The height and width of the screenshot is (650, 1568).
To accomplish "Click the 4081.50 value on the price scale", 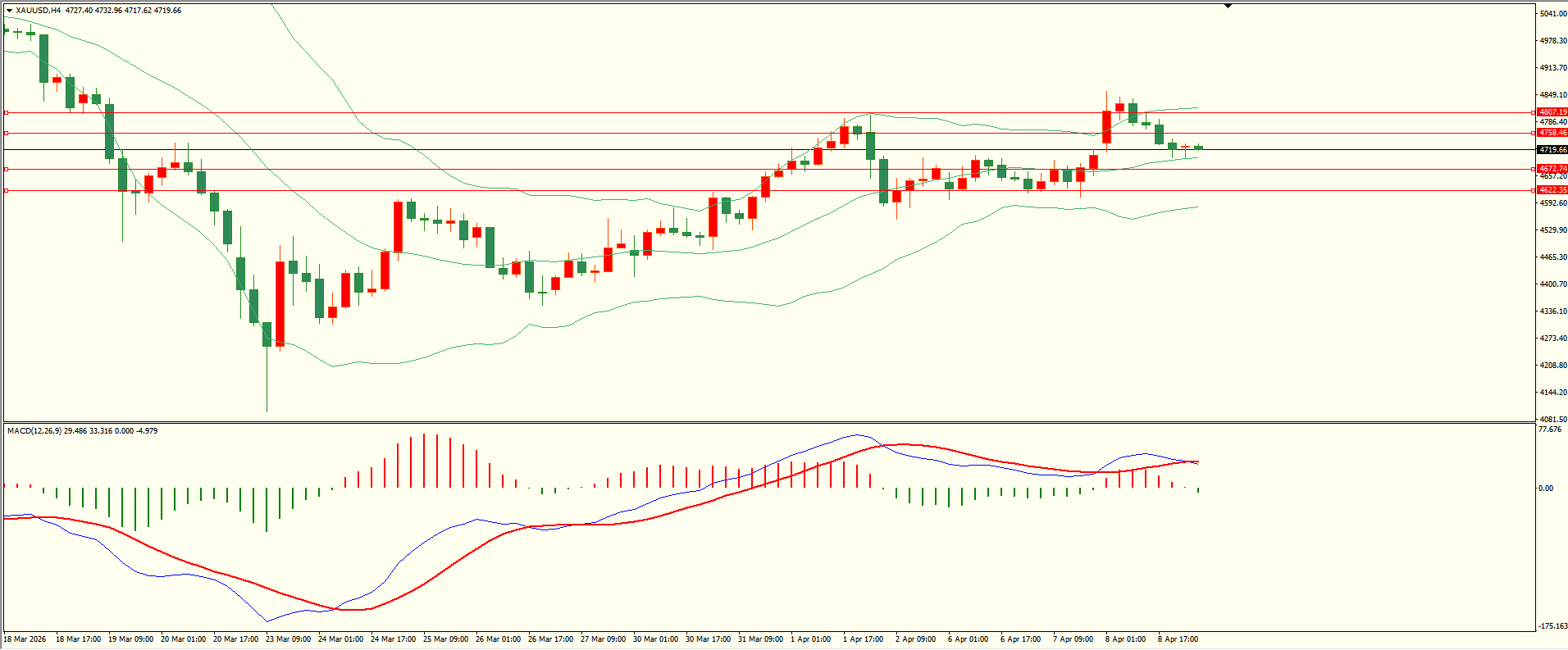I will (1553, 420).
